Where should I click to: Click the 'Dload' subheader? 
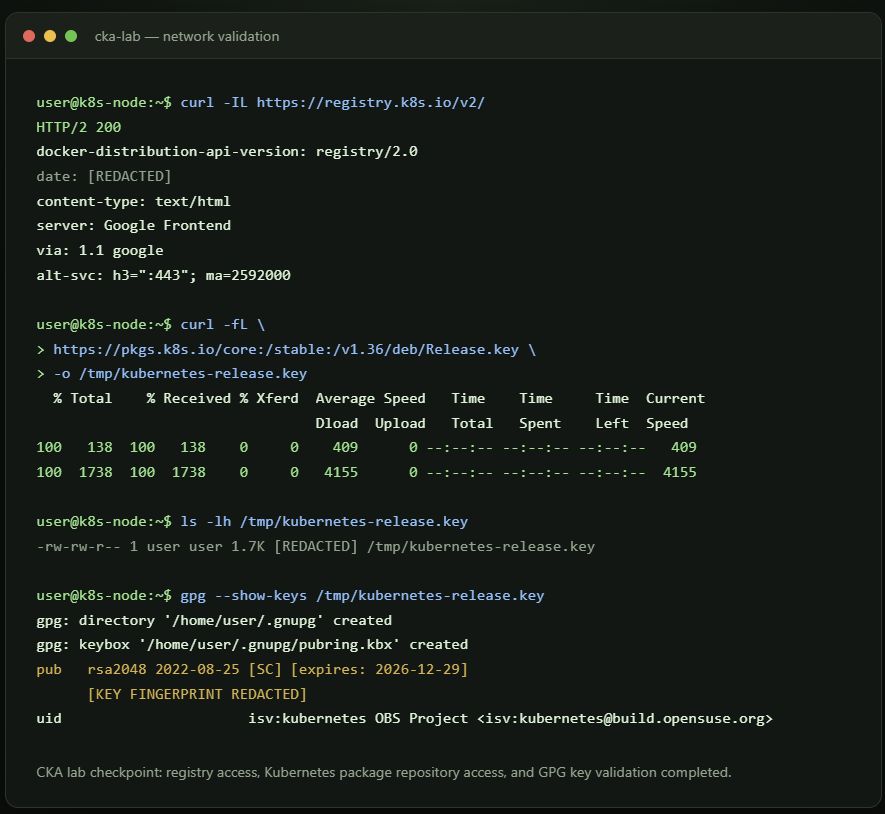[x=336, y=423]
